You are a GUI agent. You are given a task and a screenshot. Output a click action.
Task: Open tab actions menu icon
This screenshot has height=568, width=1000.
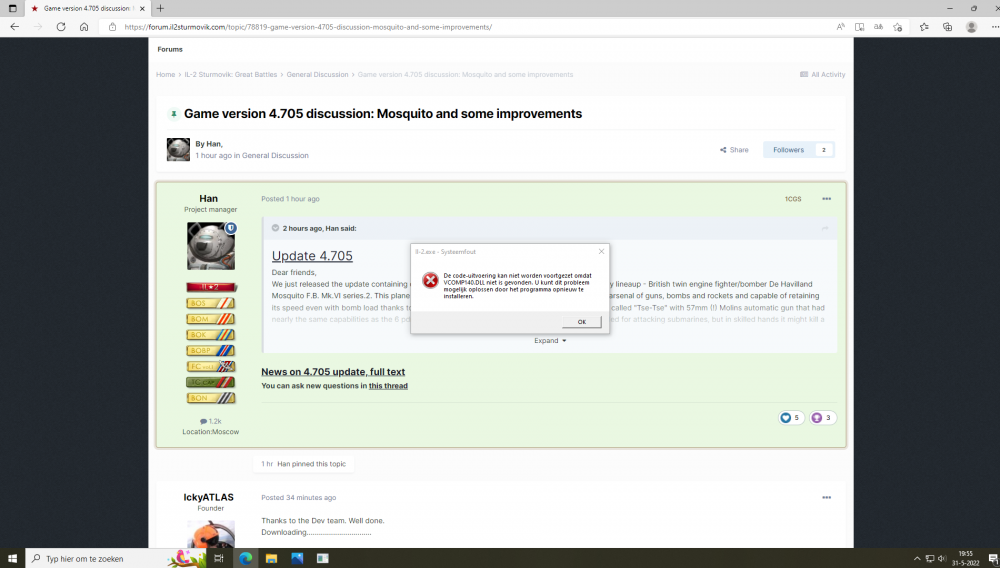(12, 8)
